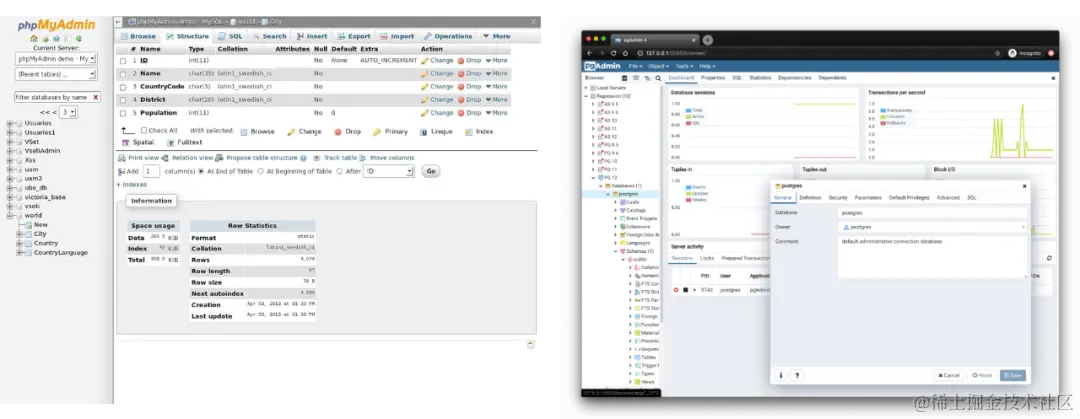Open the phpMyAdmin Export tab
This screenshot has width=1080, height=419.
[353, 36]
